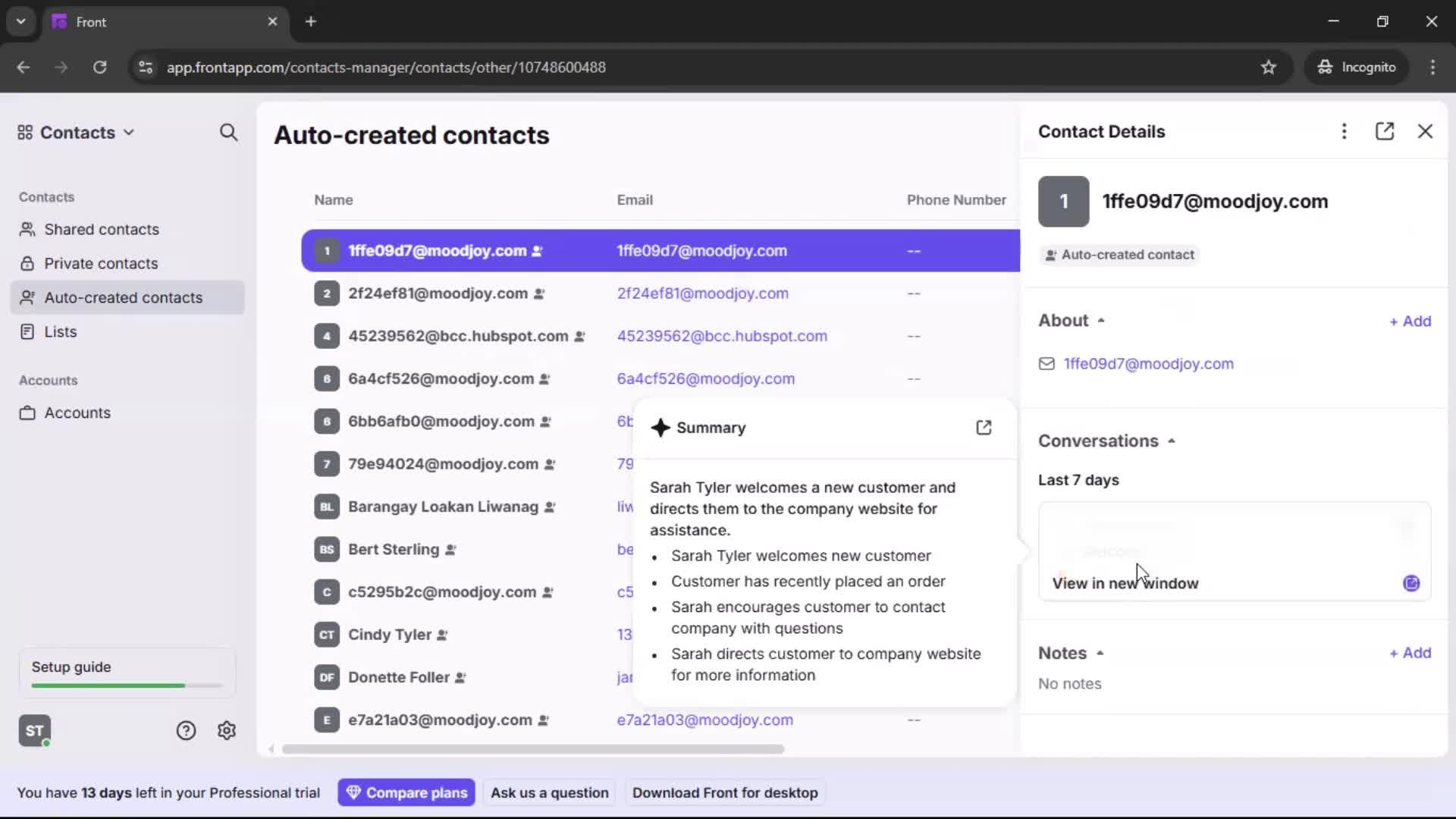Viewport: 1456px width, 819px height.
Task: Select the highlighted 1ffe09d7@moodjoy.com contact row
Action: tap(531, 251)
